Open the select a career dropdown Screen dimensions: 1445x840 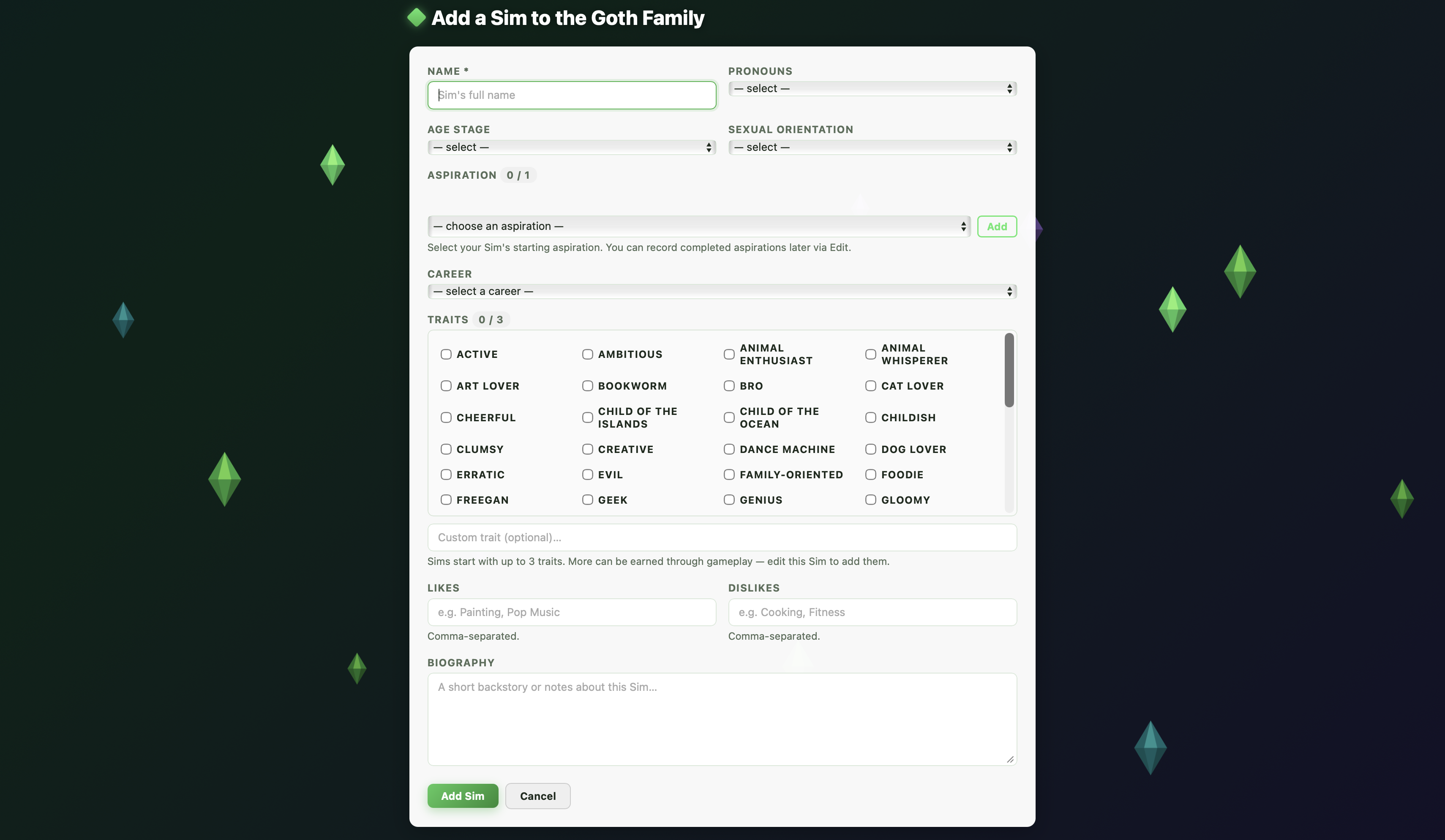pyautogui.click(x=722, y=291)
